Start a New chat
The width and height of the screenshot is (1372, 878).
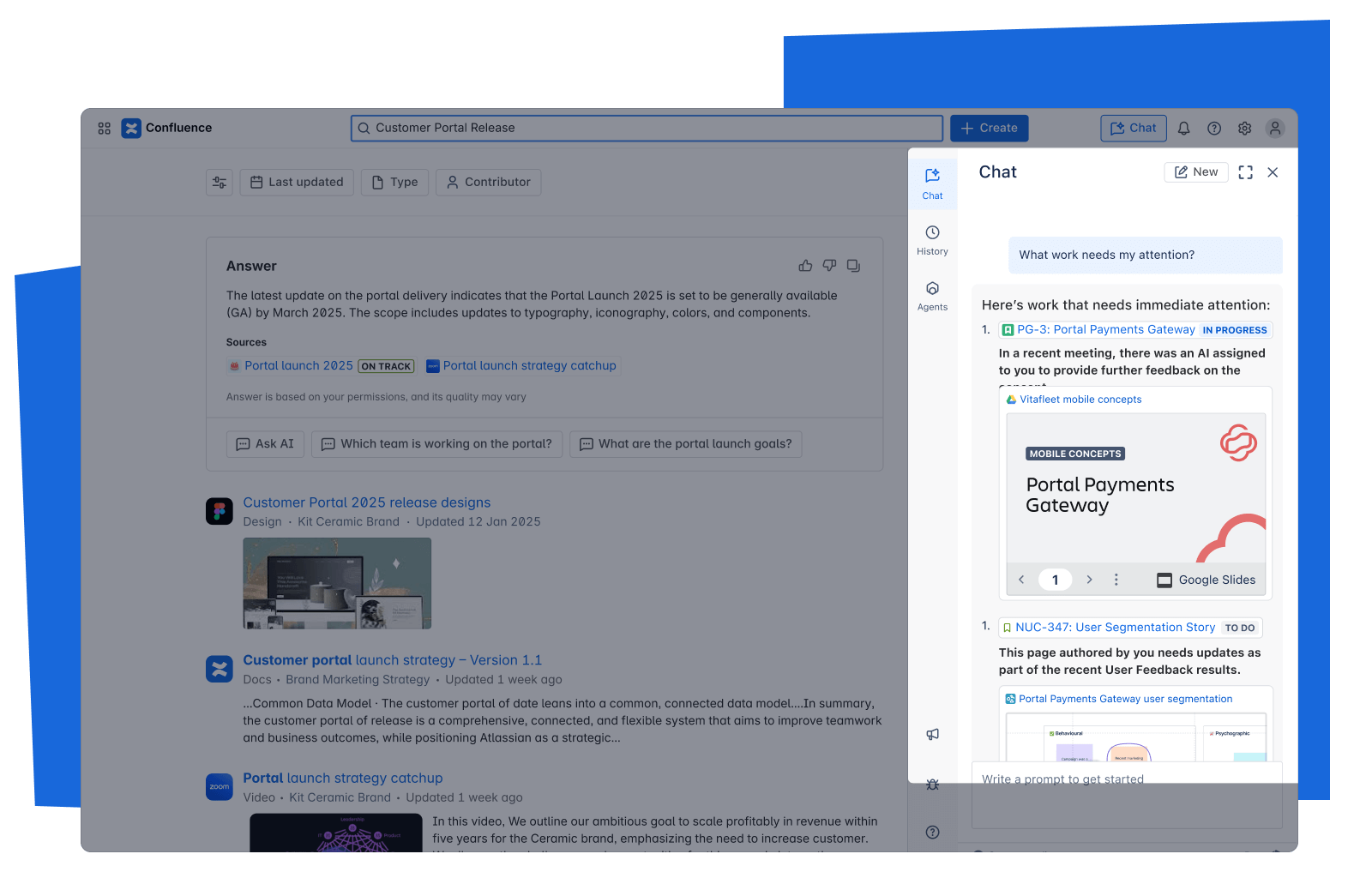[1195, 171]
